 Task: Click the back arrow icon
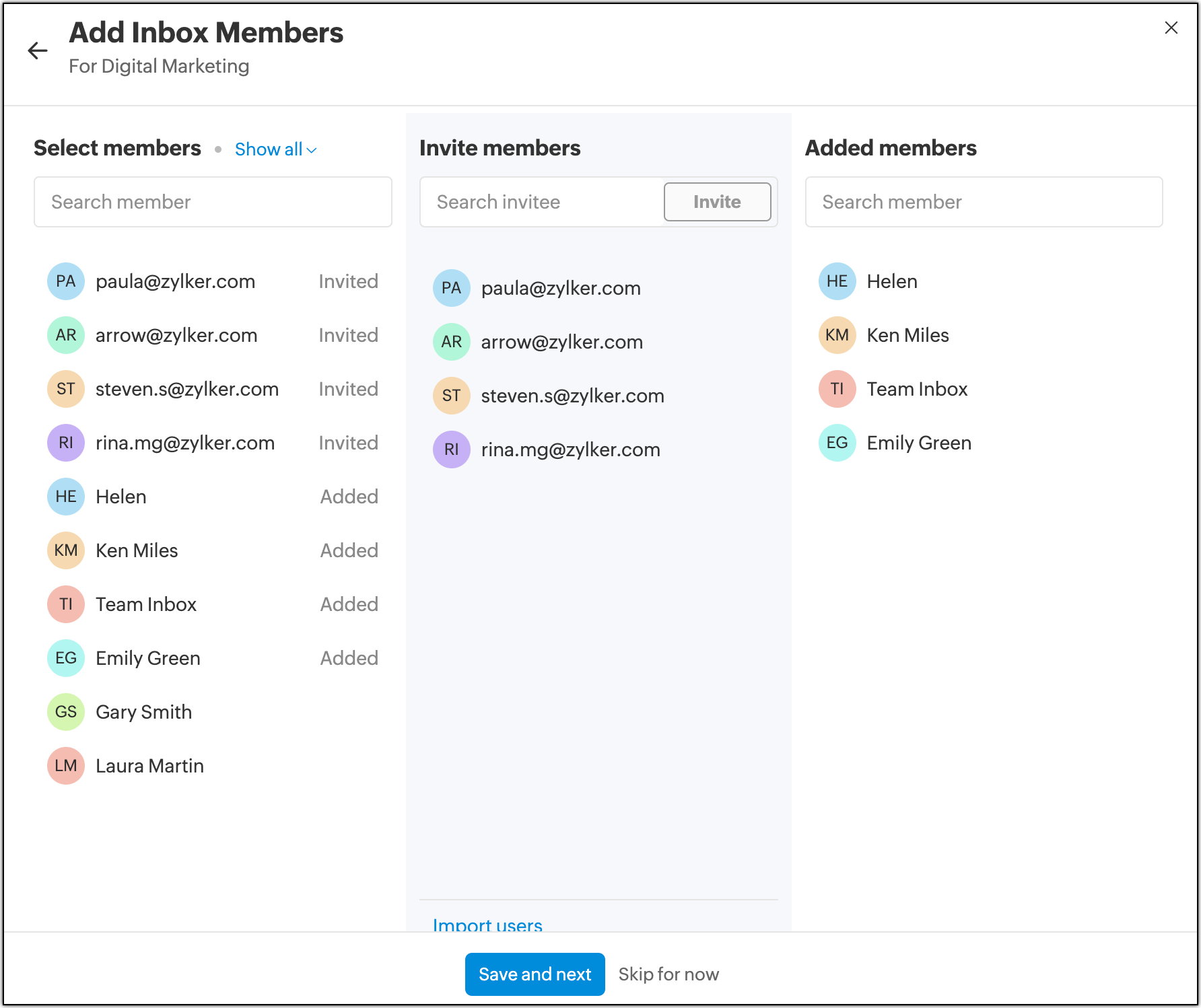(38, 50)
